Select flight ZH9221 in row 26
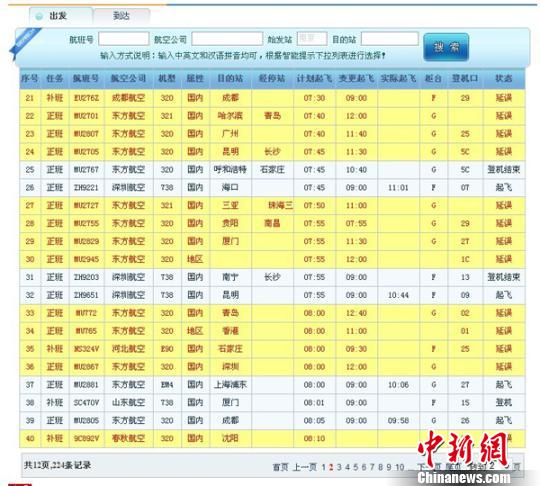 point(86,188)
